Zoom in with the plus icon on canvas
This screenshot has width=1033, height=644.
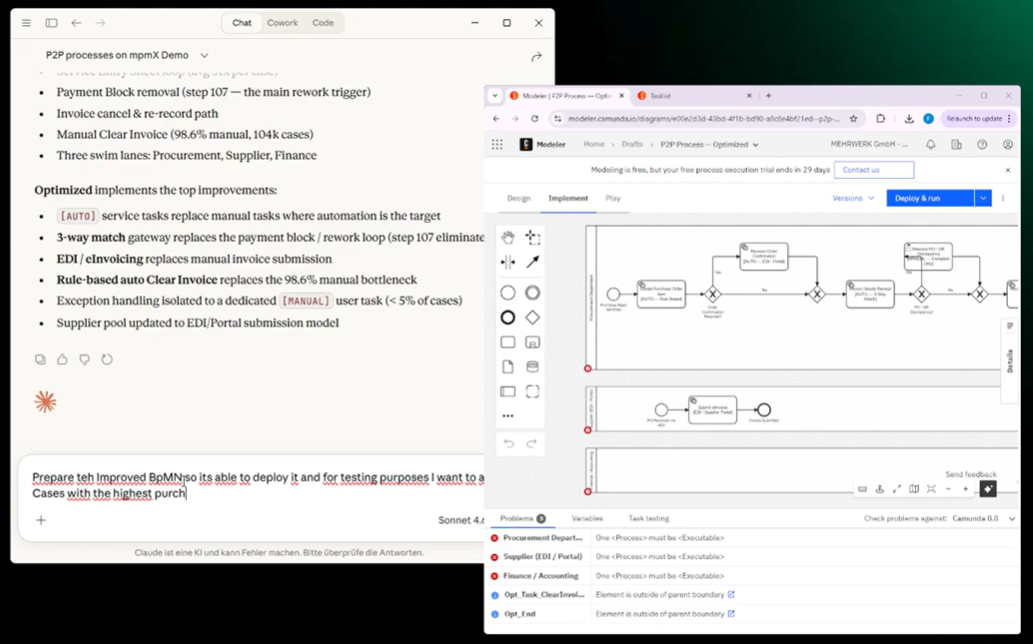coord(965,489)
